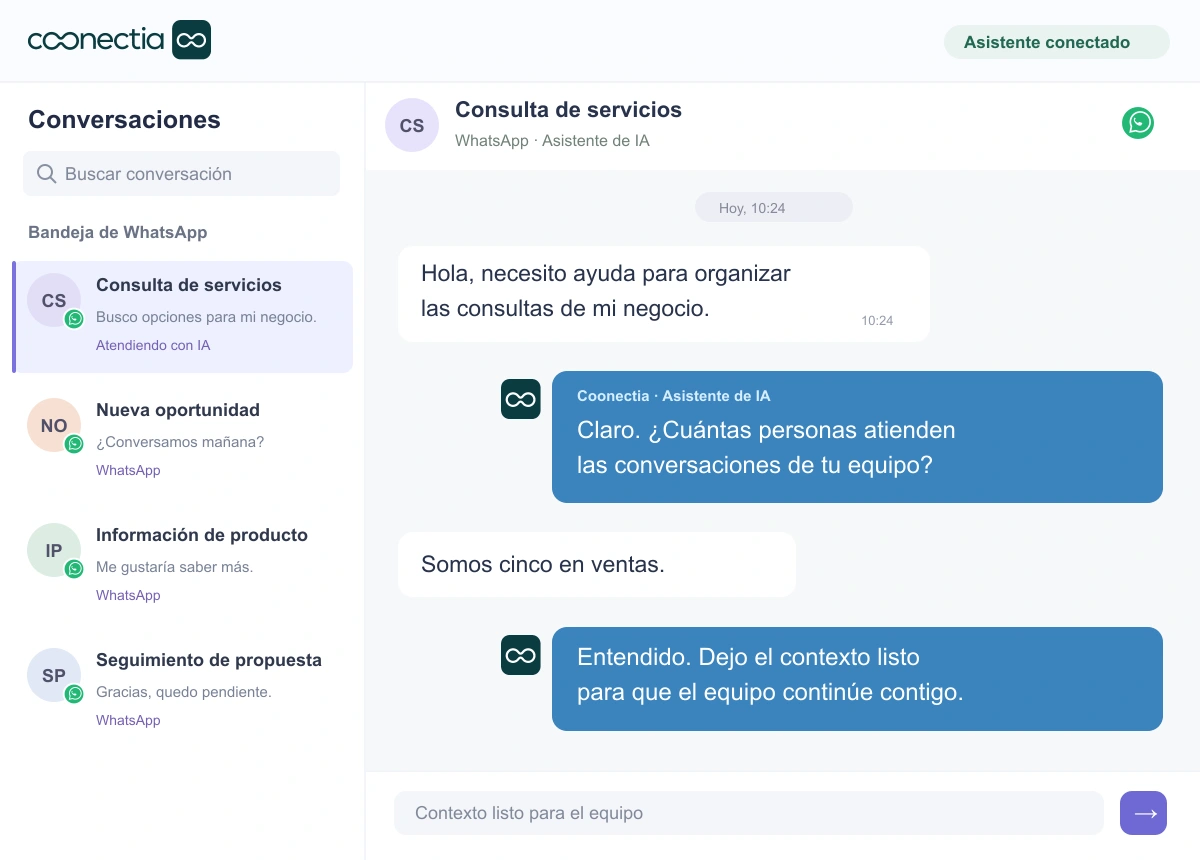
Task: Click the preview Busco opciones para mi negocio.
Action: 206,317
